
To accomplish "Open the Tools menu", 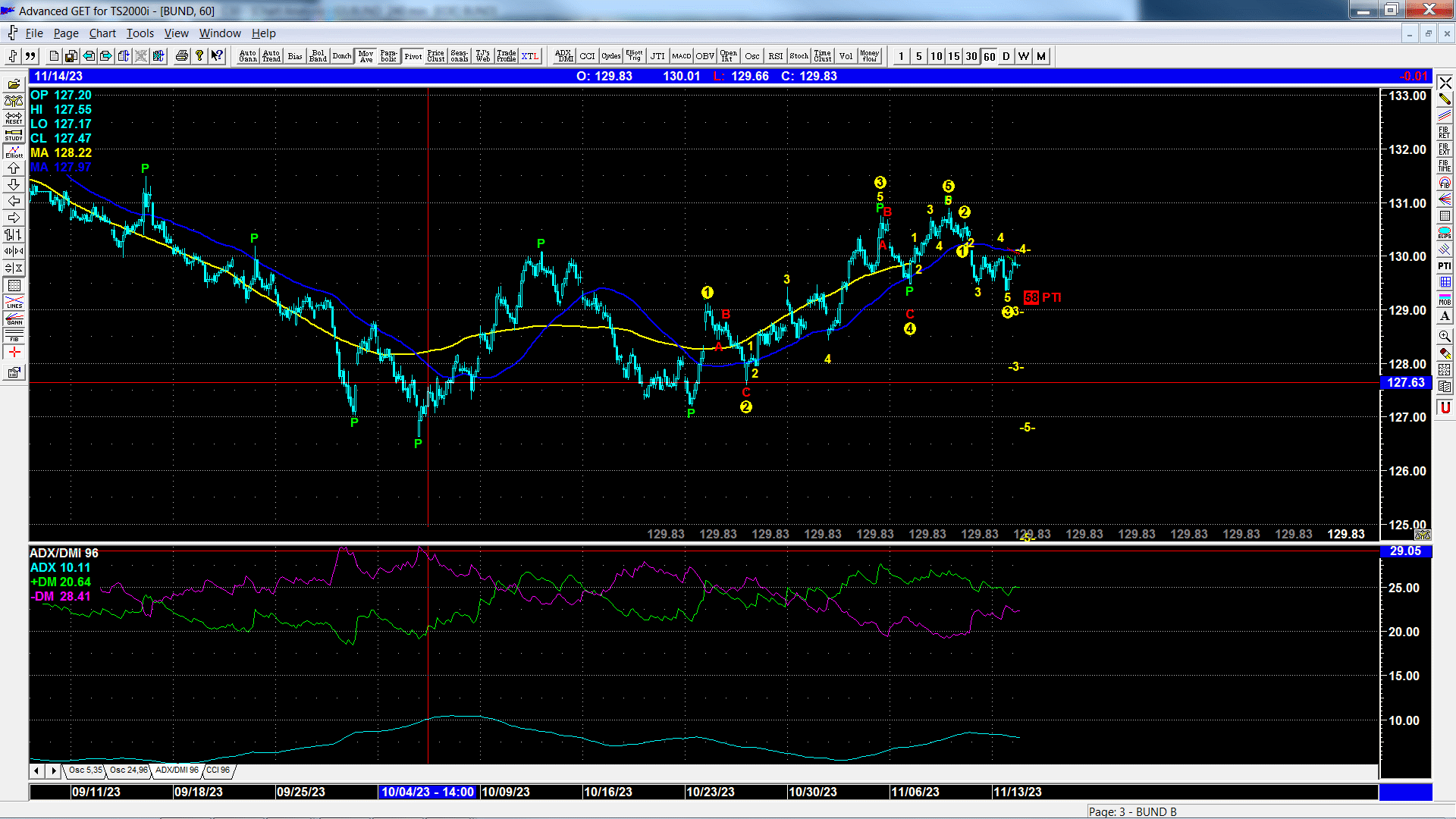I will [140, 33].
